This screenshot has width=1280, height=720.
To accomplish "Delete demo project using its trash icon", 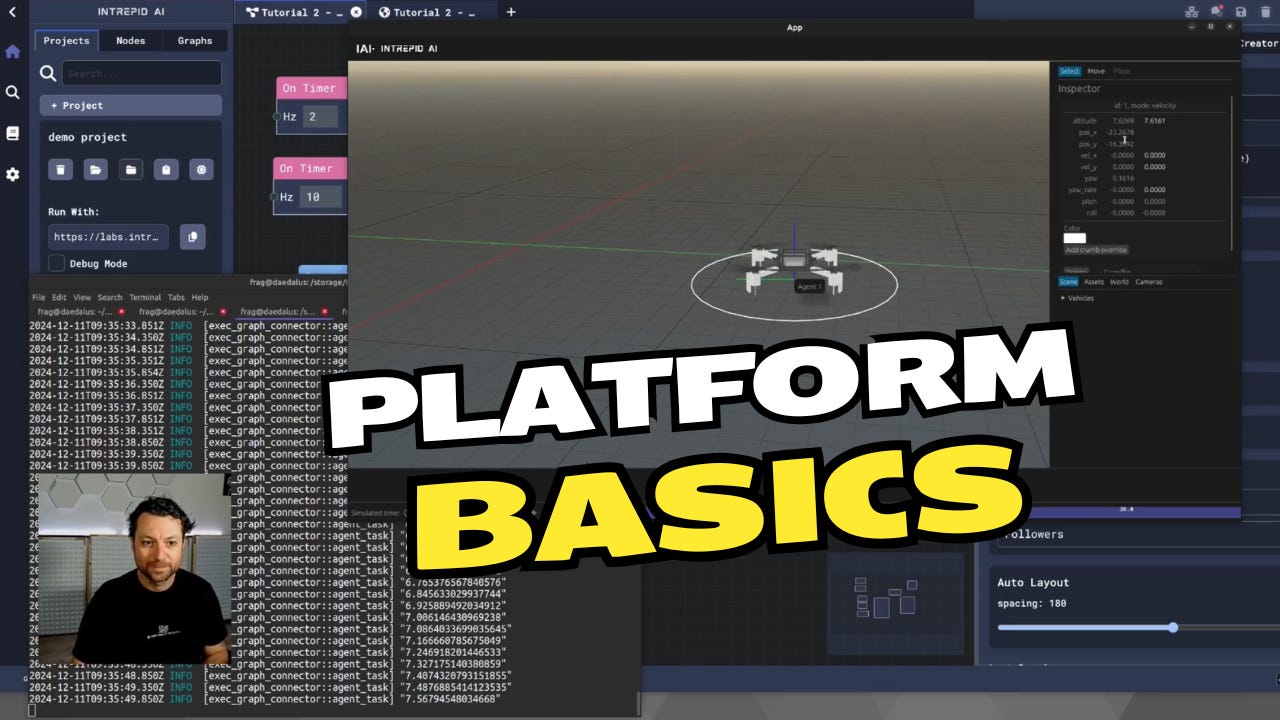I will click(x=60, y=170).
